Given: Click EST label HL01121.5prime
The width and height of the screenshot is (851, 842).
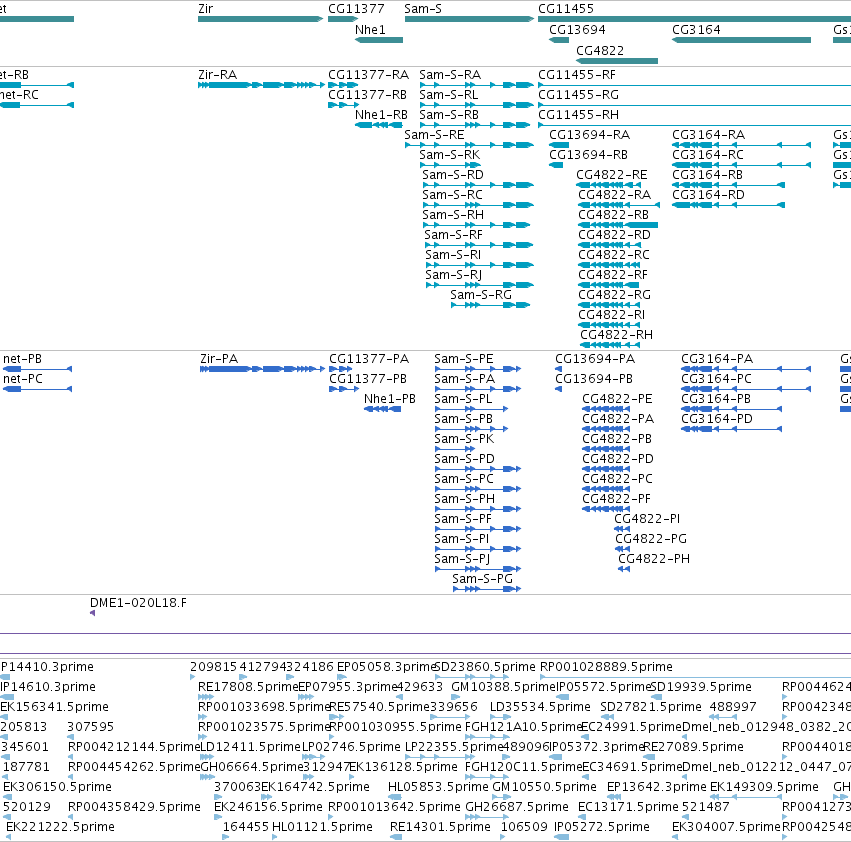Looking at the screenshot, I should (322, 827).
